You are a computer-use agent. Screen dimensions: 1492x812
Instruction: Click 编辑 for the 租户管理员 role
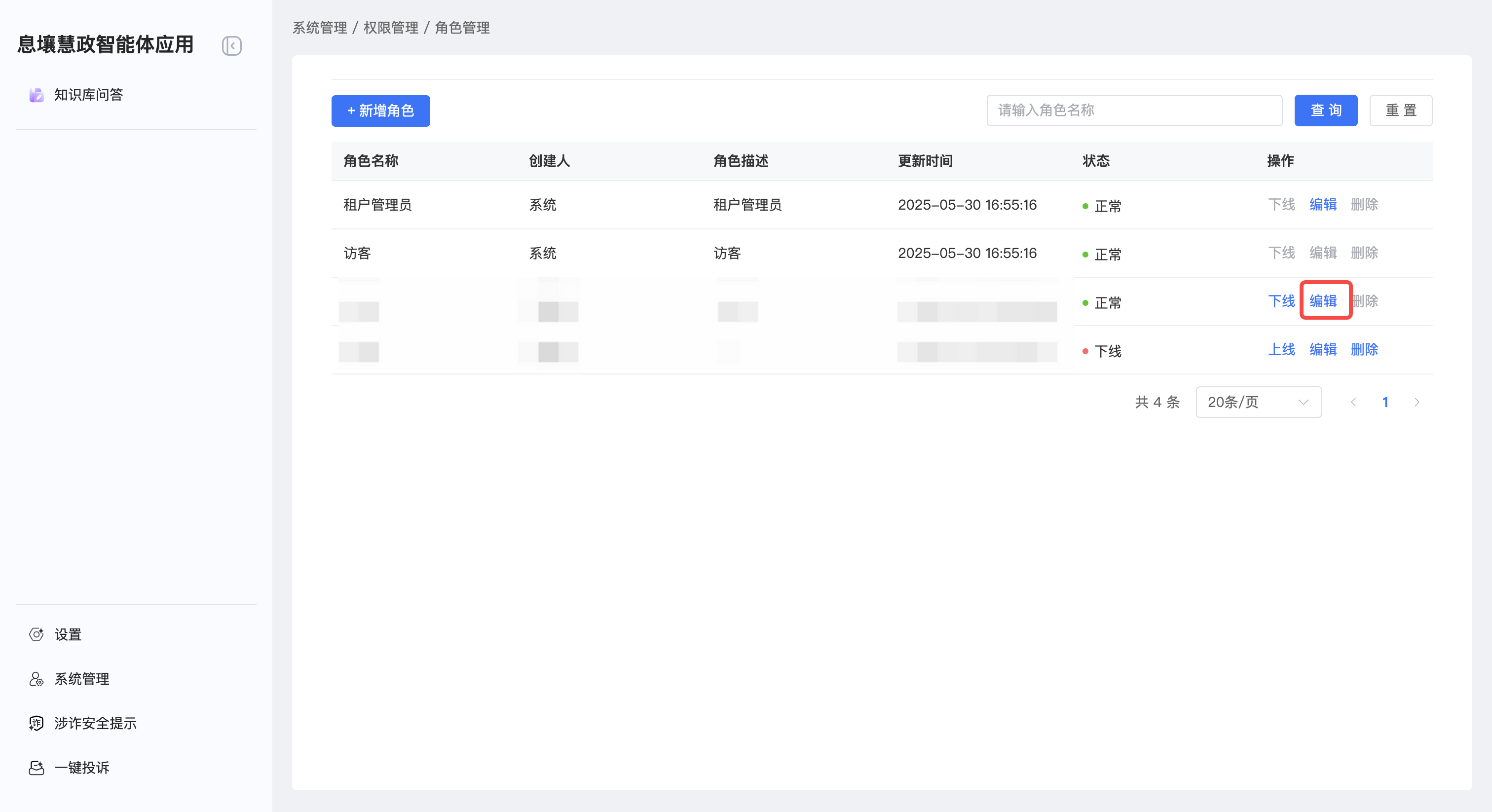(x=1323, y=204)
